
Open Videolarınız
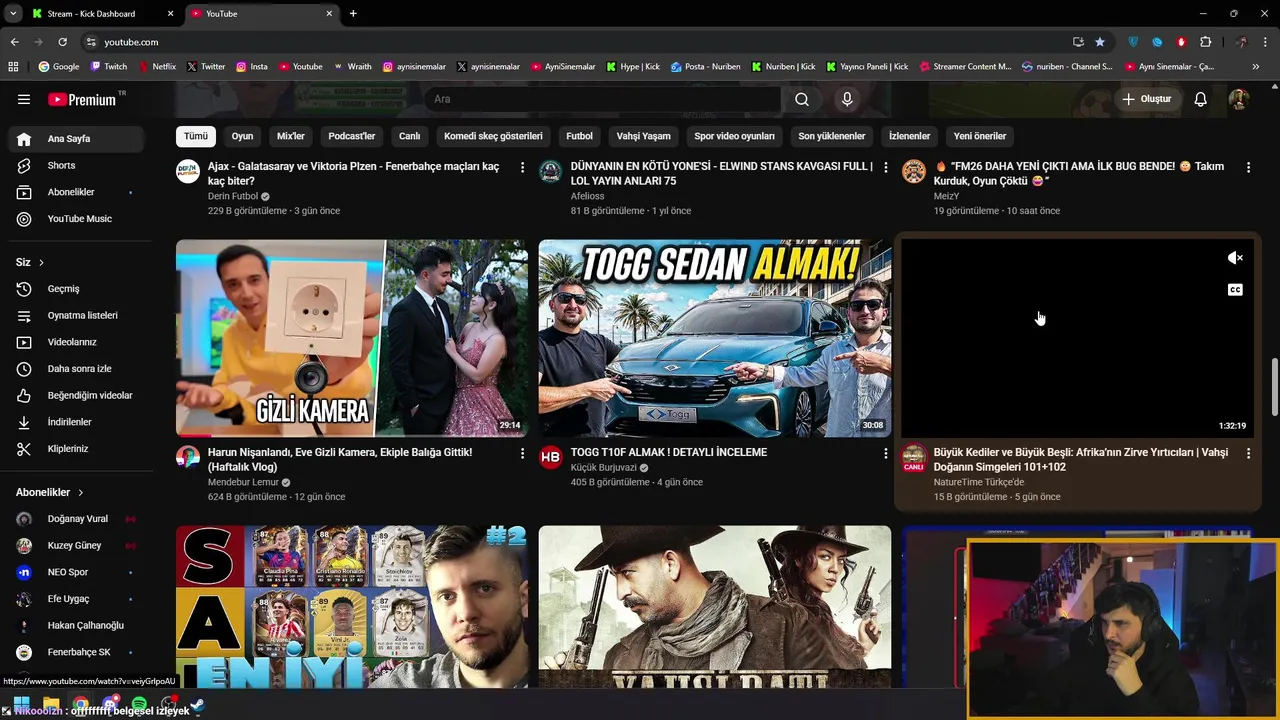pyautogui.click(x=76, y=342)
